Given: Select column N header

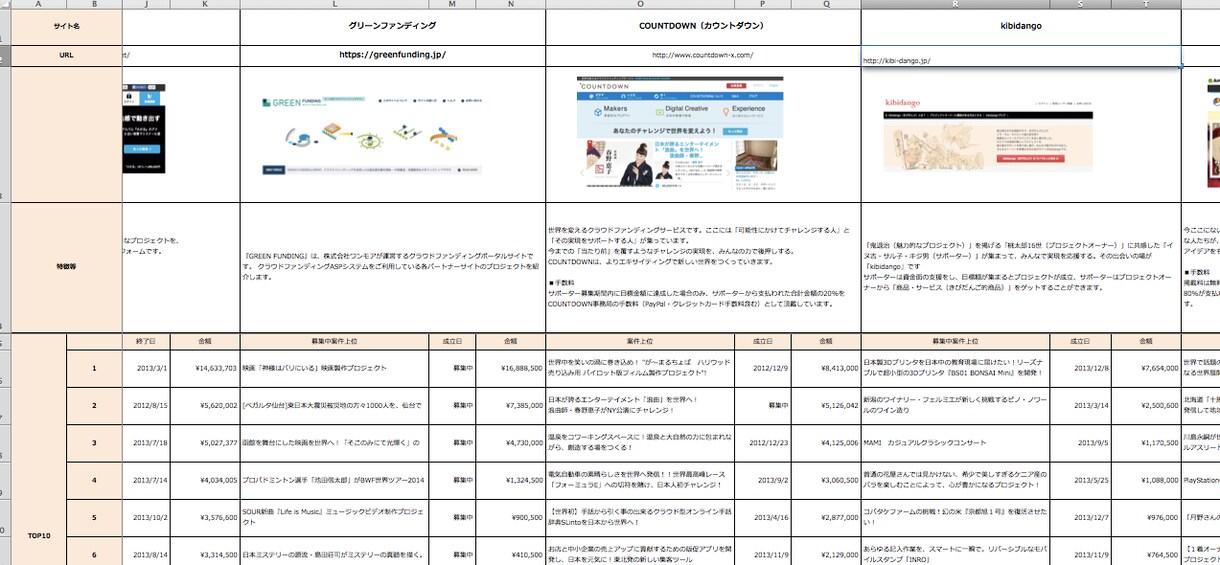Looking at the screenshot, I should click(511, 4).
